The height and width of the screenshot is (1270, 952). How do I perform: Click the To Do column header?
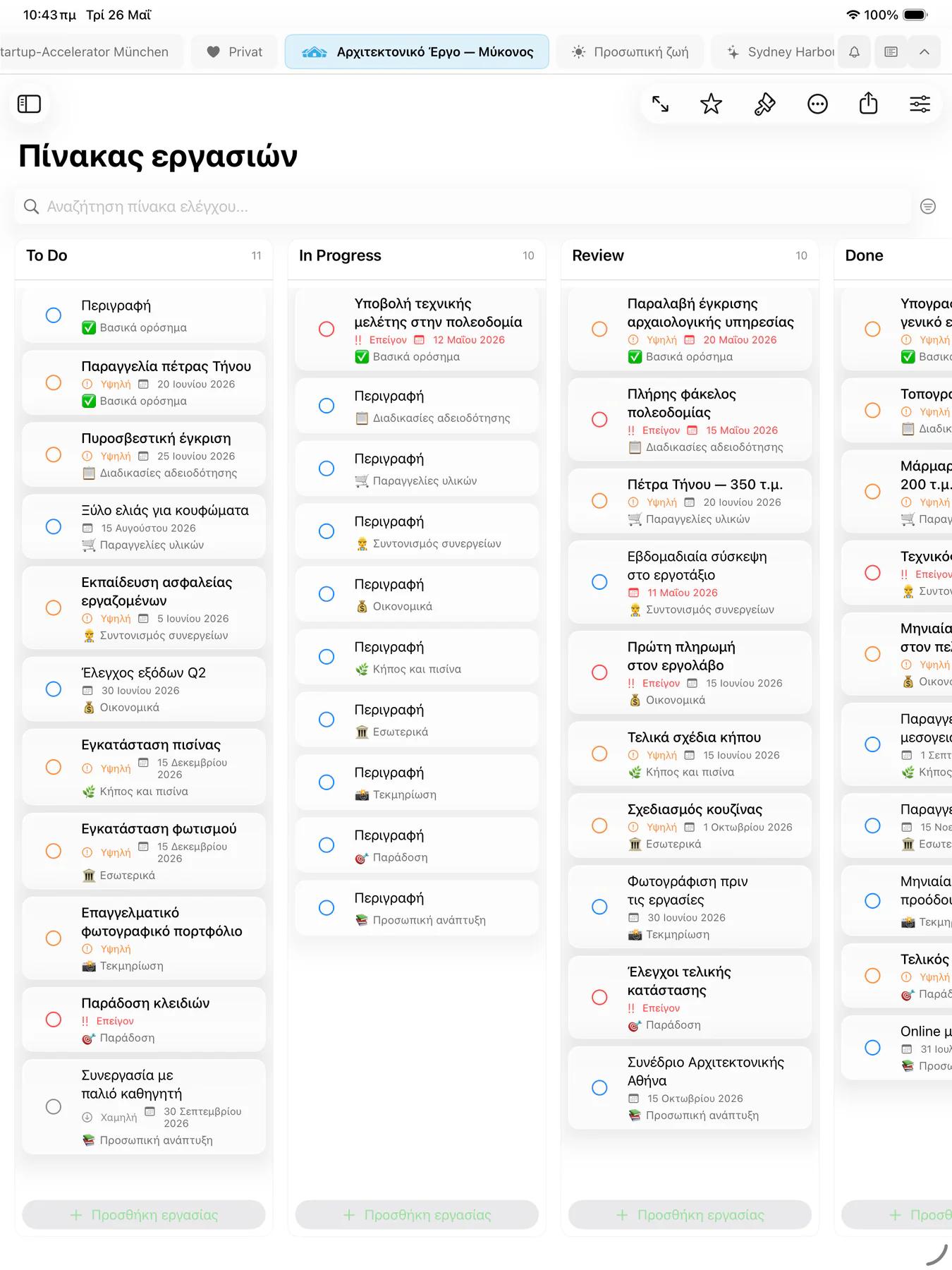pyautogui.click(x=144, y=255)
